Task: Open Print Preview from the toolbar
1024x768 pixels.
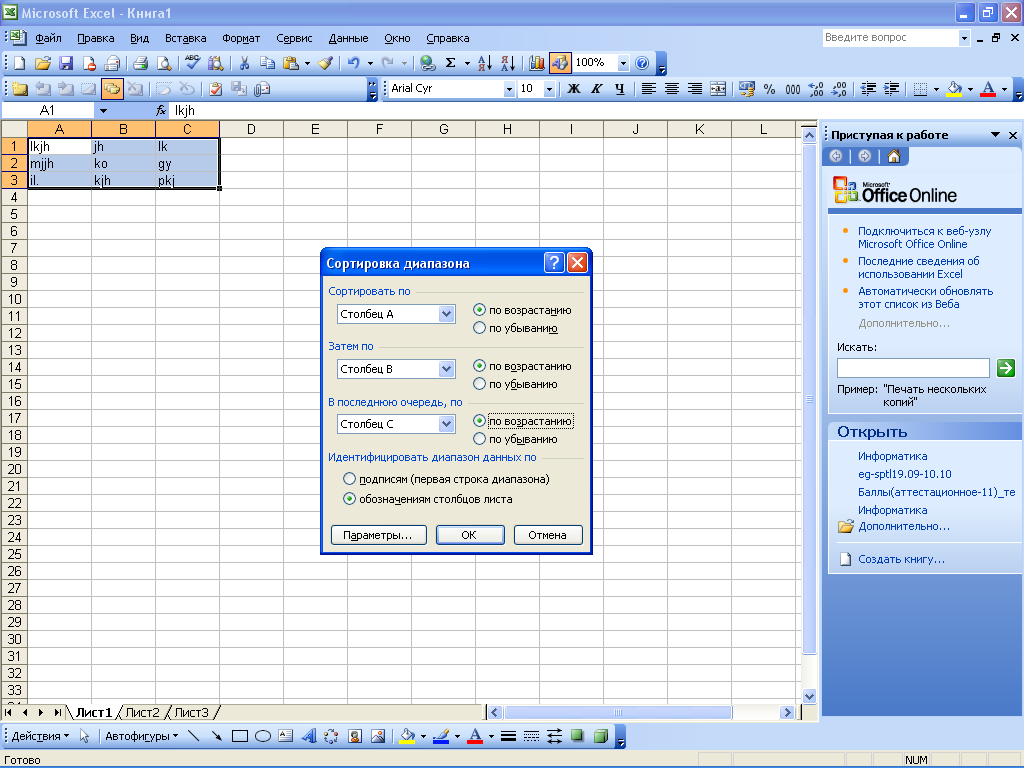Action: coord(164,63)
